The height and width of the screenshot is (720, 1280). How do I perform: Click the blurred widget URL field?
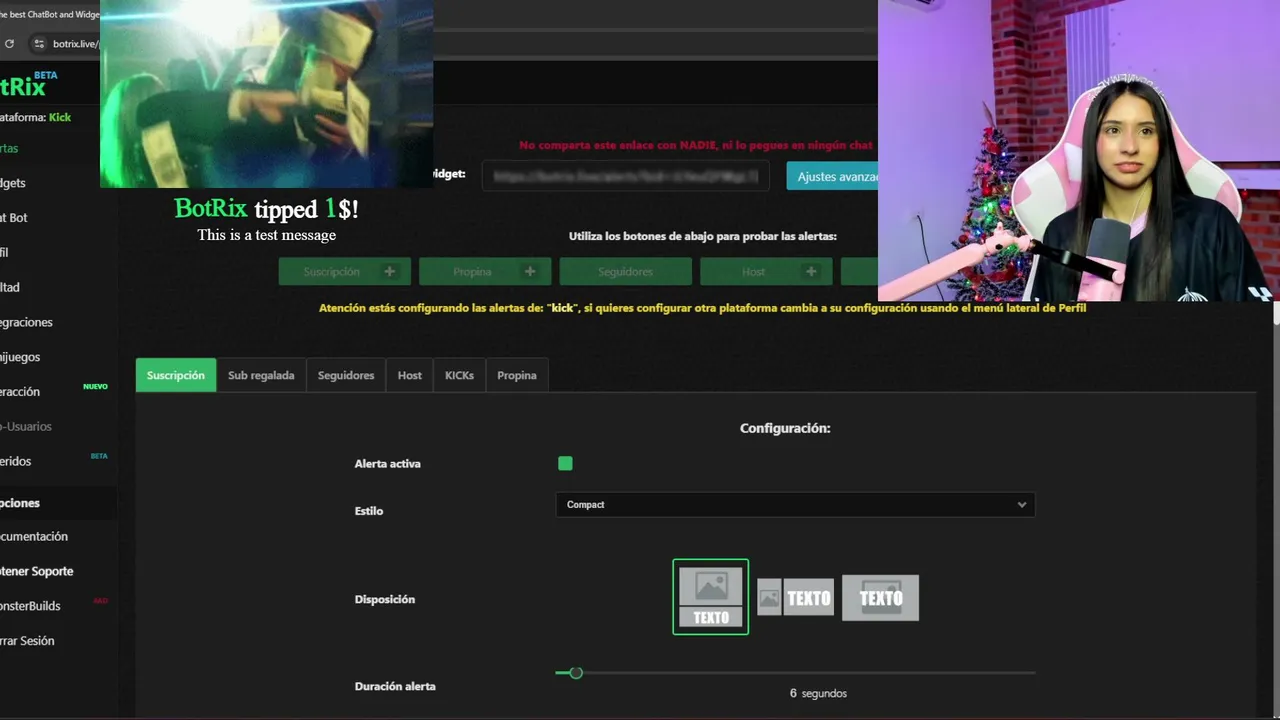[626, 176]
